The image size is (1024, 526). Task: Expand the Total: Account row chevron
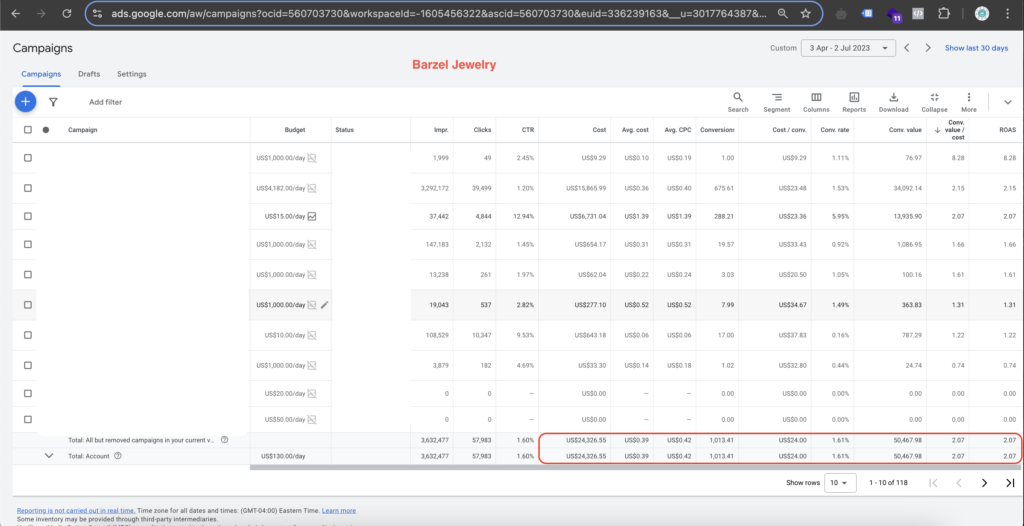48,455
